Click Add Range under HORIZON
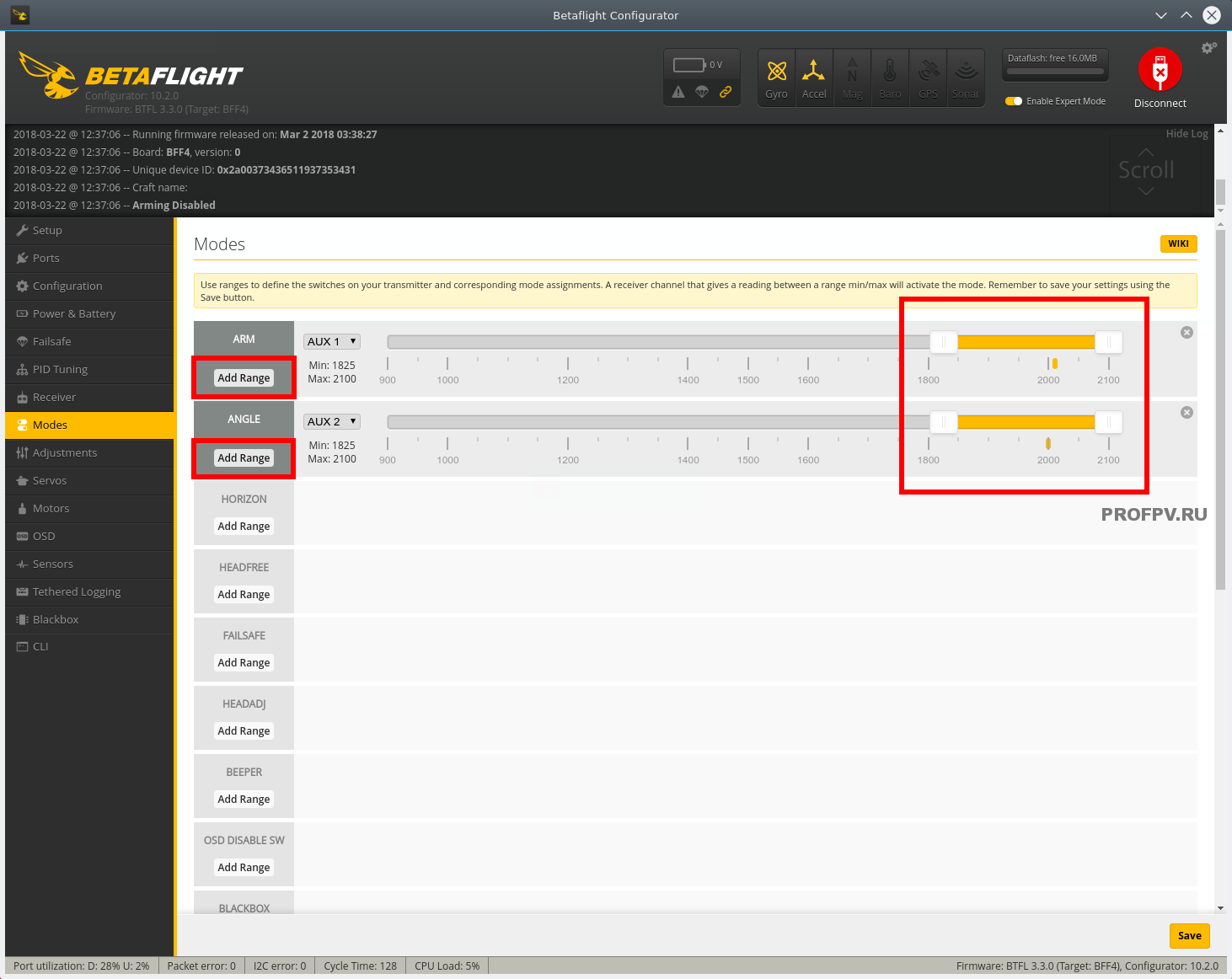 (x=244, y=526)
